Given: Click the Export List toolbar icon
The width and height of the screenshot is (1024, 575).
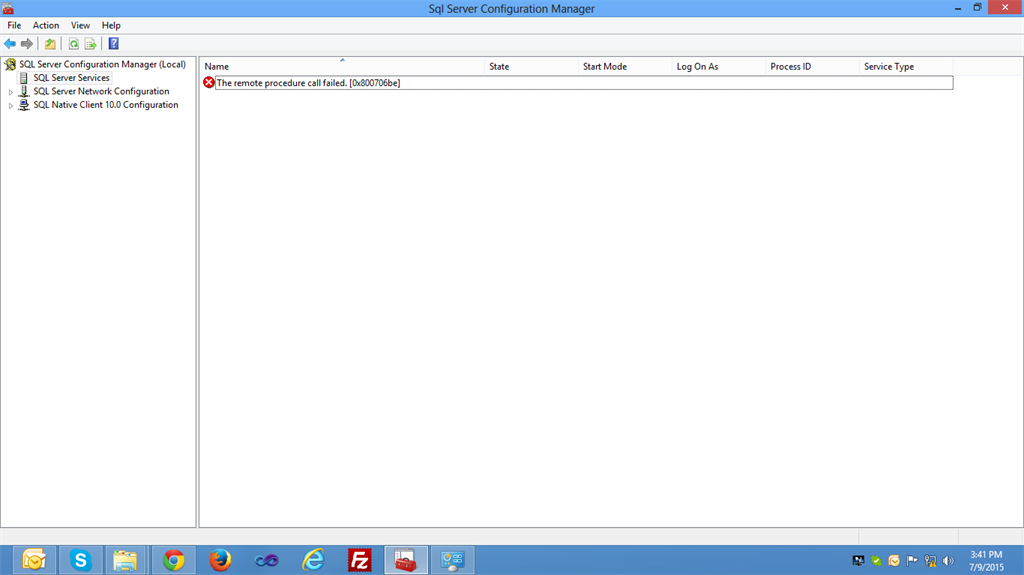Looking at the screenshot, I should click(x=91, y=44).
